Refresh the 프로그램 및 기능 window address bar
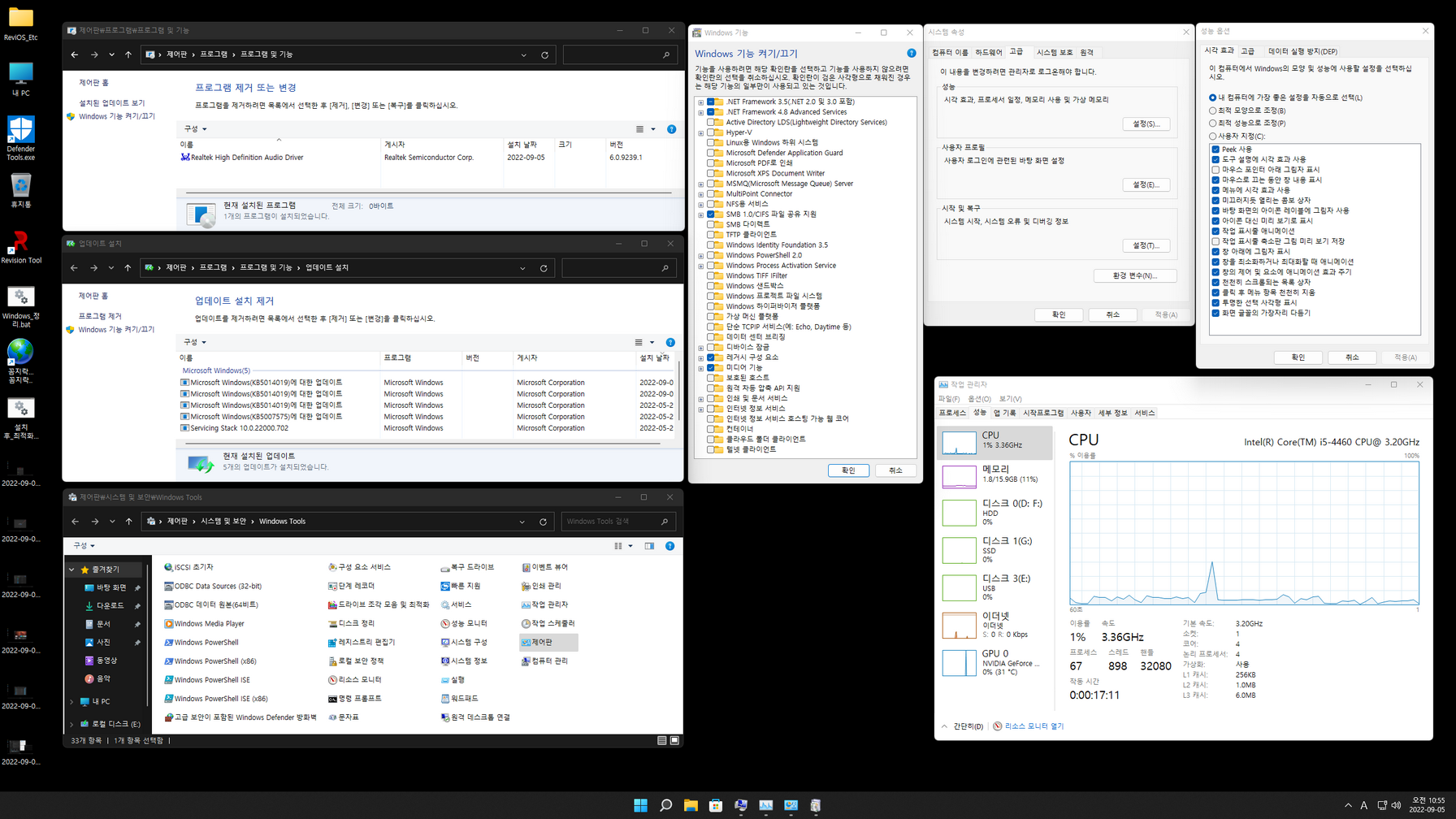This screenshot has height=819, width=1456. [x=544, y=55]
